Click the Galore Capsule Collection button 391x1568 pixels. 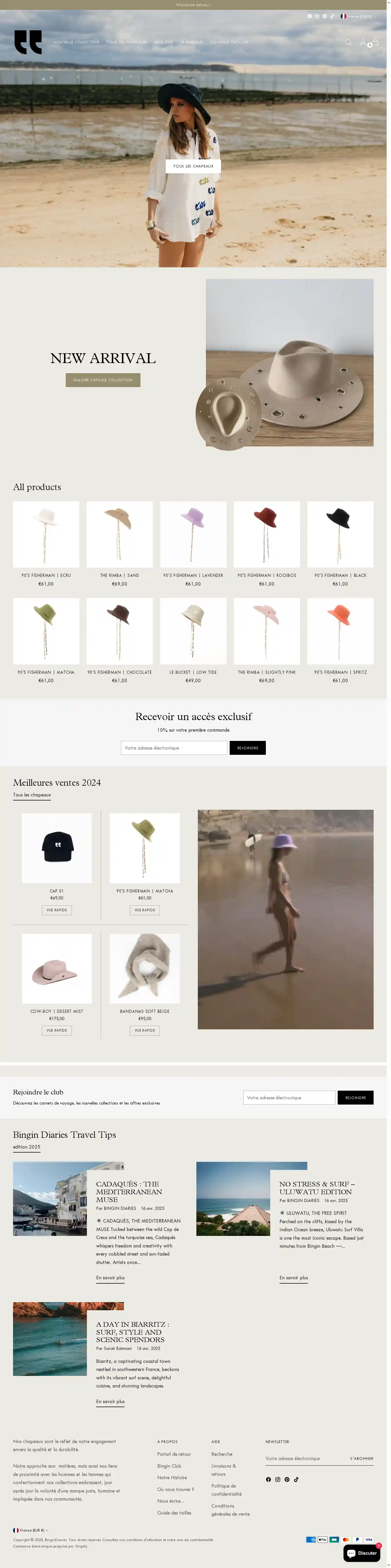click(103, 380)
